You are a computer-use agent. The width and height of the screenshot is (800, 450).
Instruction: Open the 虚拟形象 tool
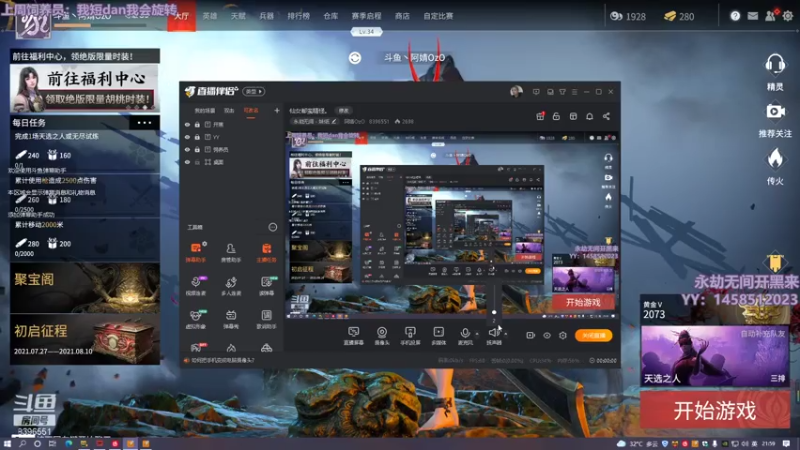pos(195,319)
